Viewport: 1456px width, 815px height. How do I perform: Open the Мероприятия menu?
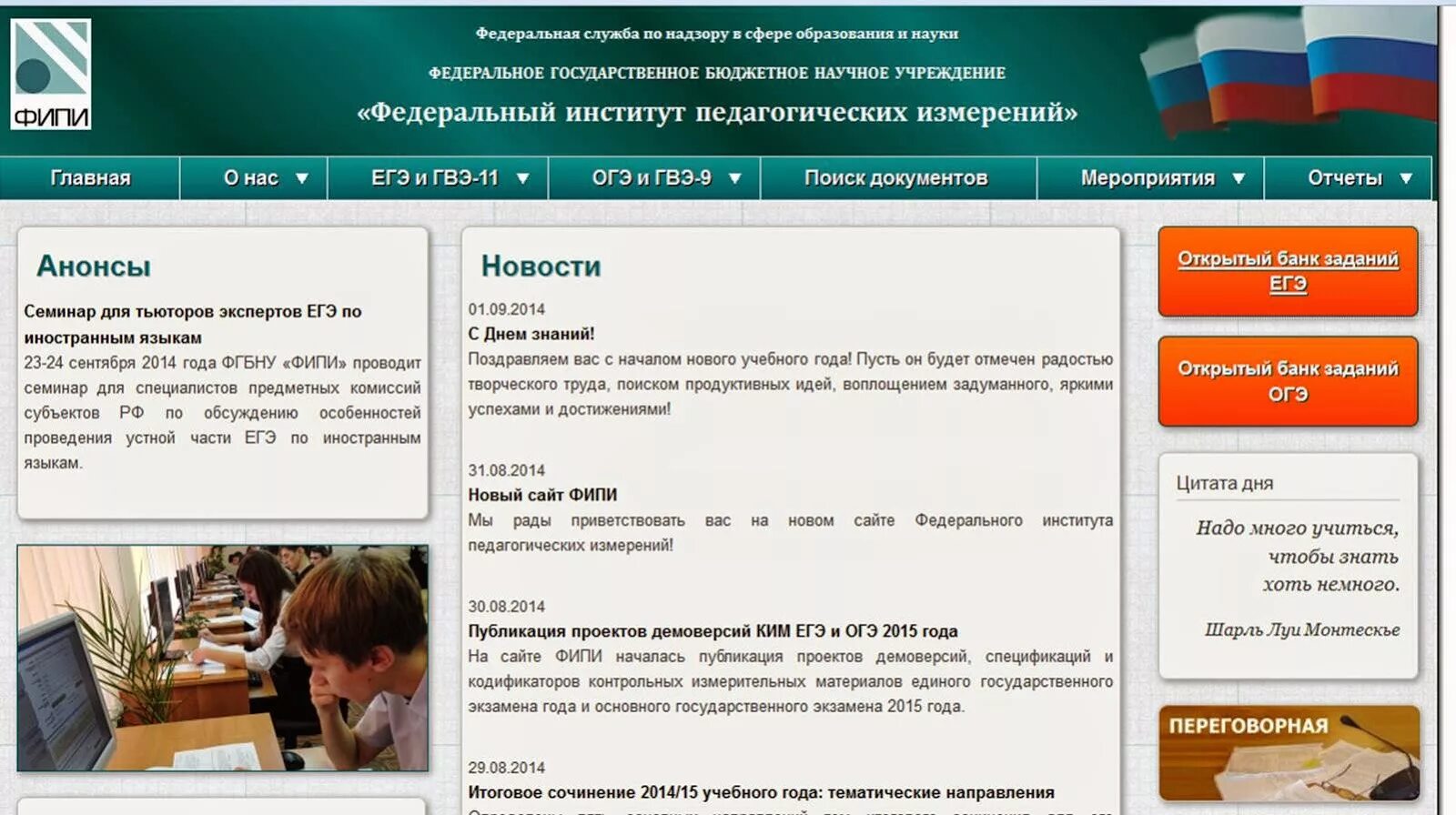(1148, 178)
